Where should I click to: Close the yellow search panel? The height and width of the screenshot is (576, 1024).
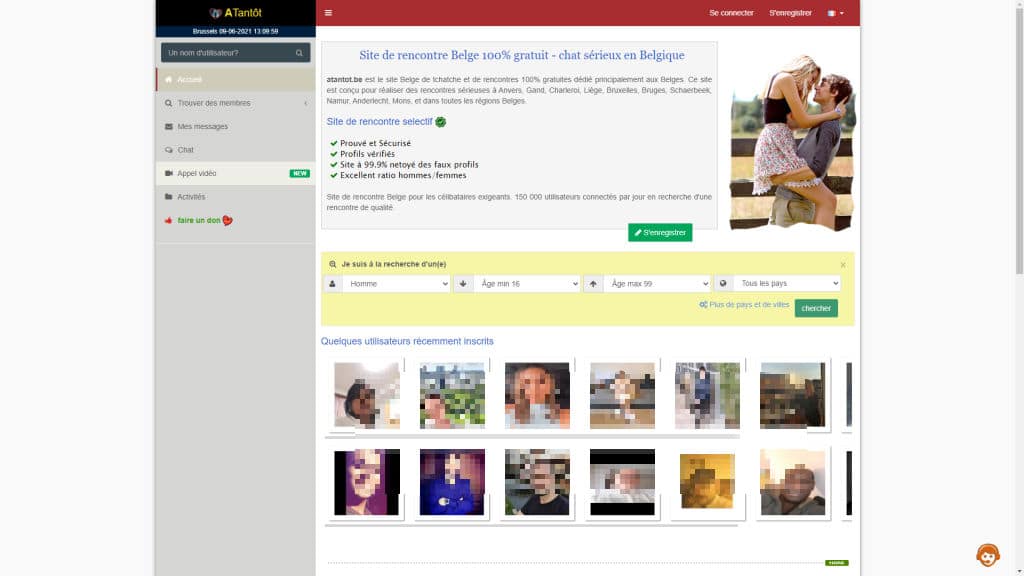tap(843, 265)
